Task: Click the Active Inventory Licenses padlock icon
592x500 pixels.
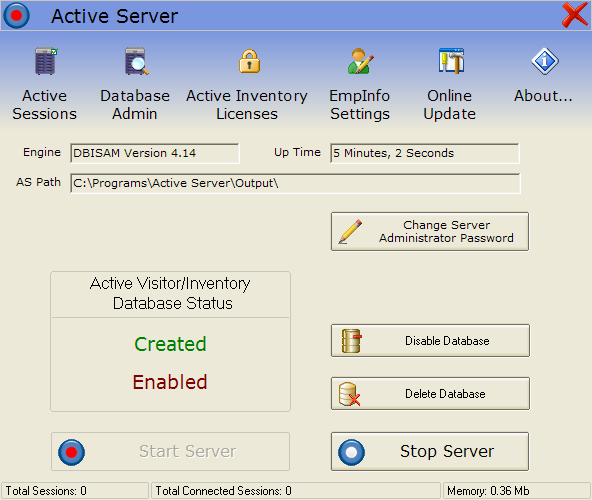Action: (249, 61)
